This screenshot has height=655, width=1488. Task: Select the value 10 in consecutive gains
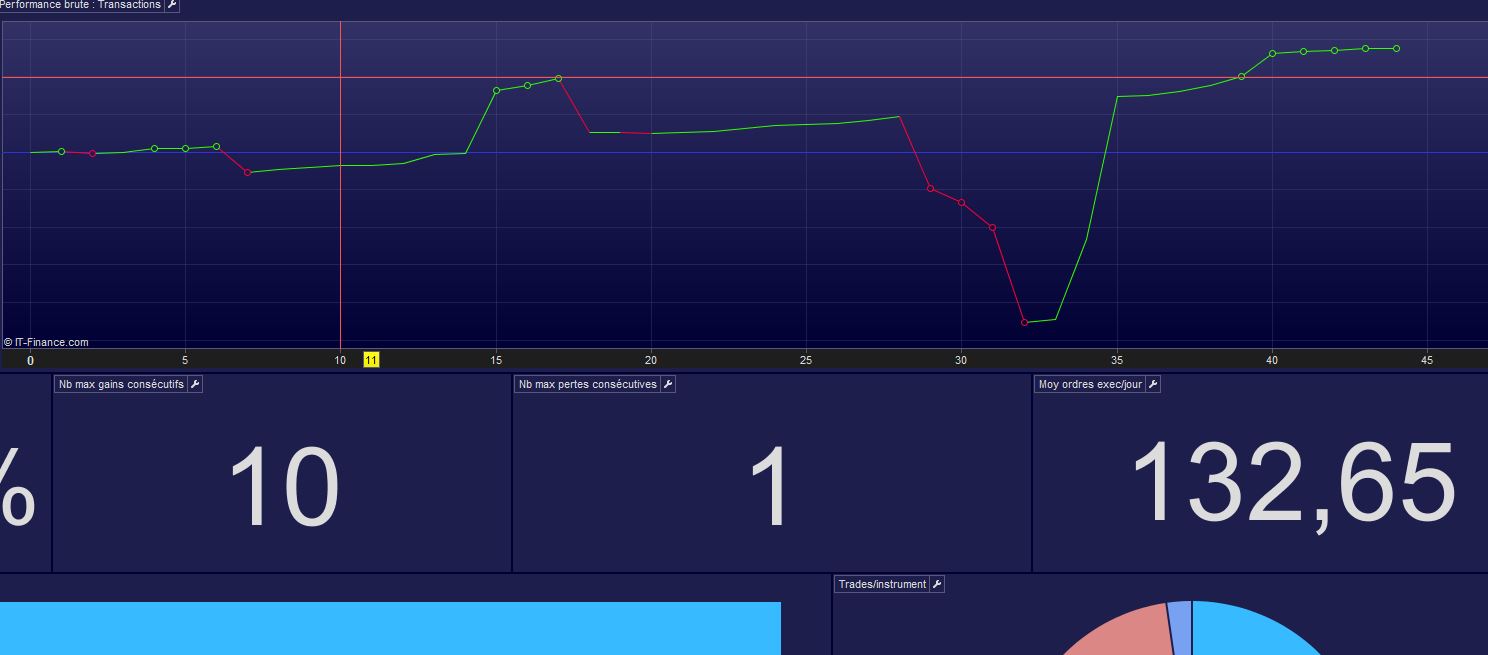pyautogui.click(x=284, y=488)
